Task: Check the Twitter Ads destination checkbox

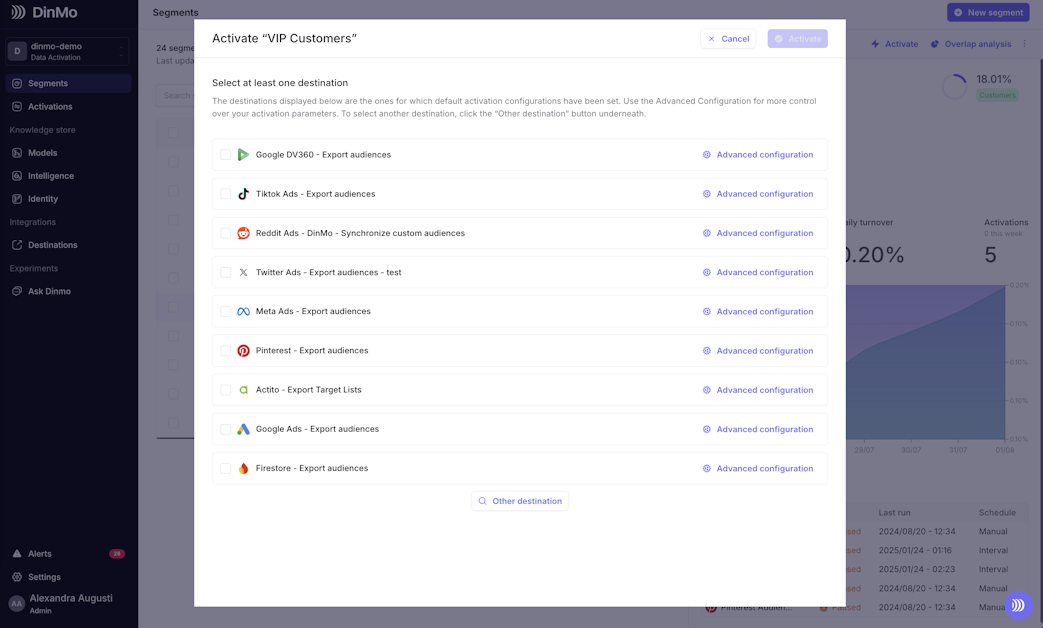Action: (225, 272)
